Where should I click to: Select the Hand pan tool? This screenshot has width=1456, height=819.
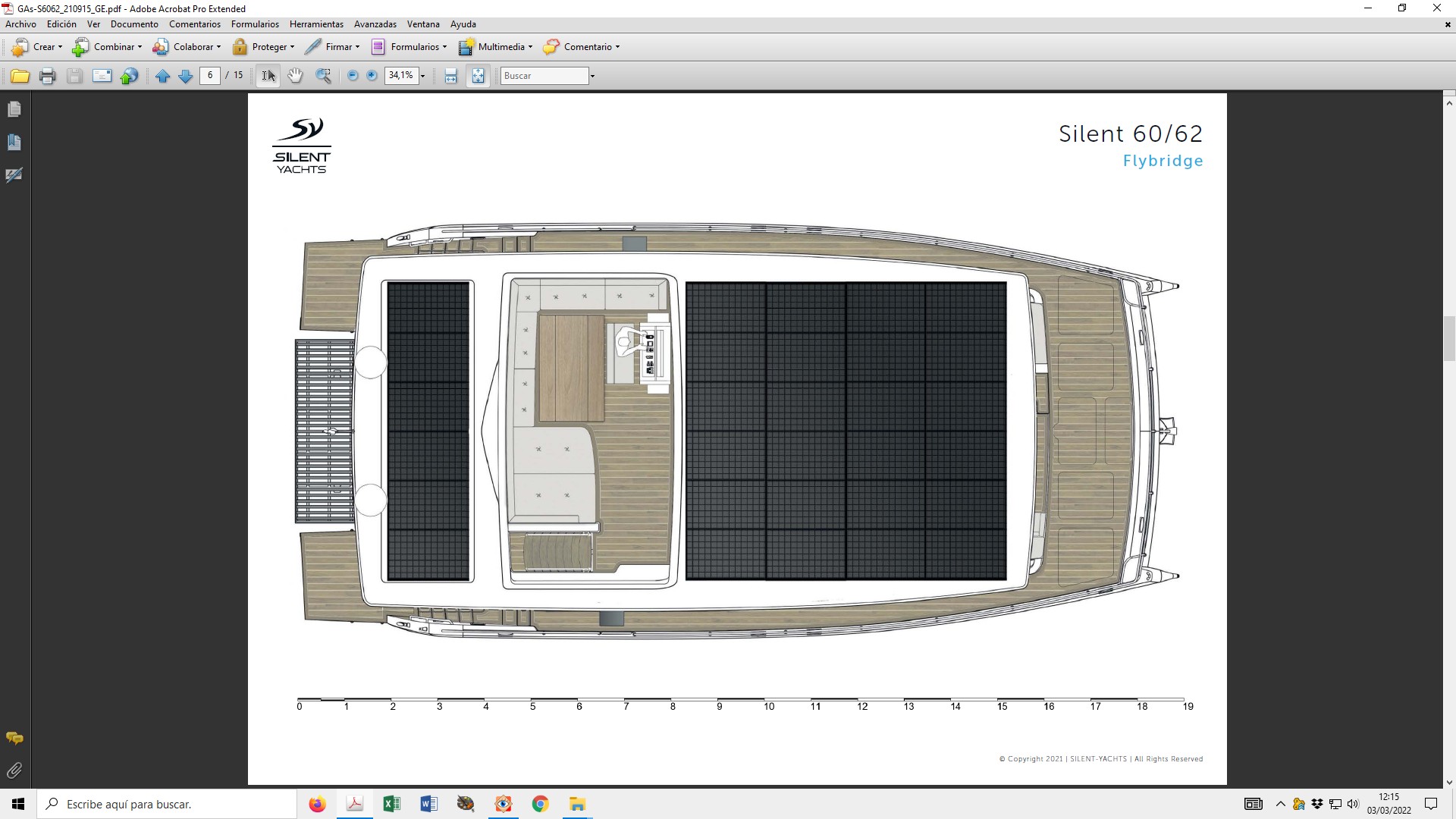pyautogui.click(x=296, y=76)
